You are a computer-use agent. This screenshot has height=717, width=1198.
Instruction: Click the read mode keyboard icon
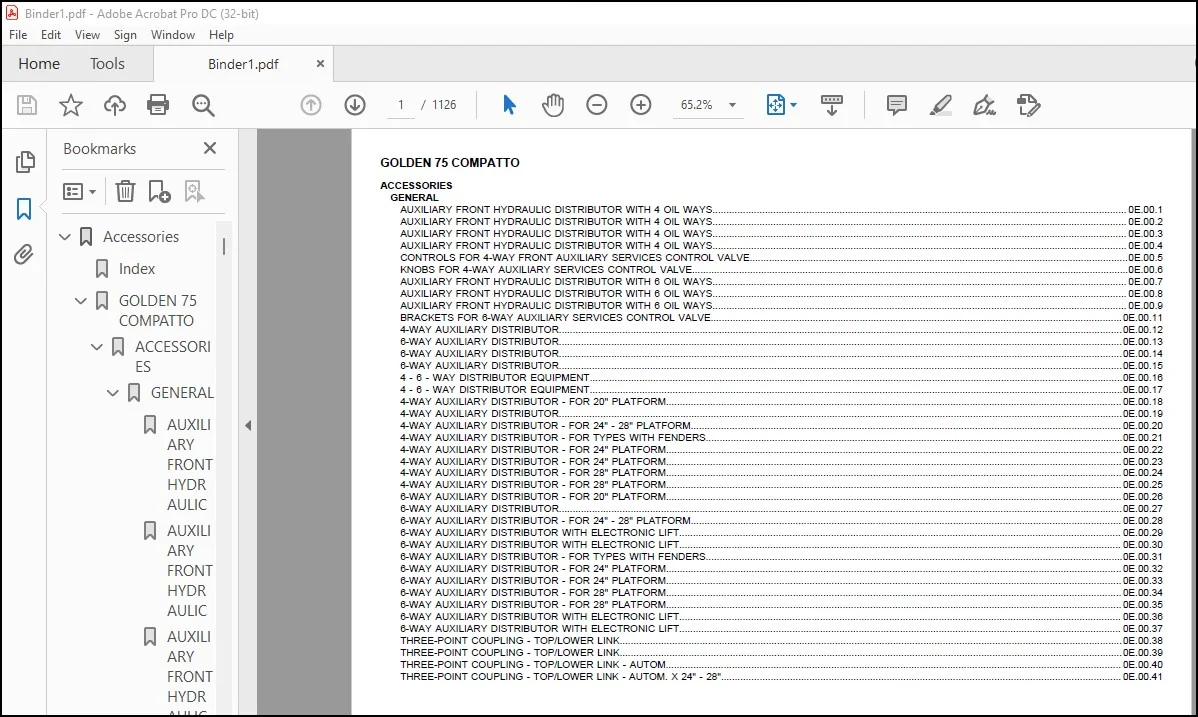(832, 105)
